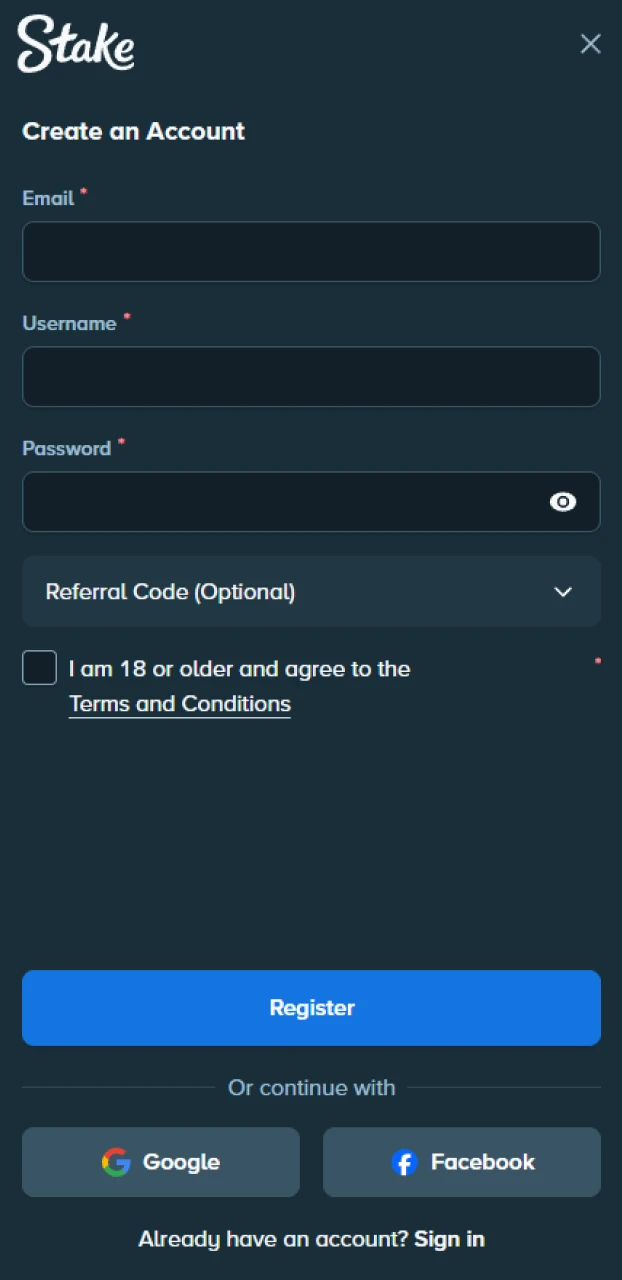Follow the Sign in link
Image resolution: width=622 pixels, height=1280 pixels.
coord(449,1239)
